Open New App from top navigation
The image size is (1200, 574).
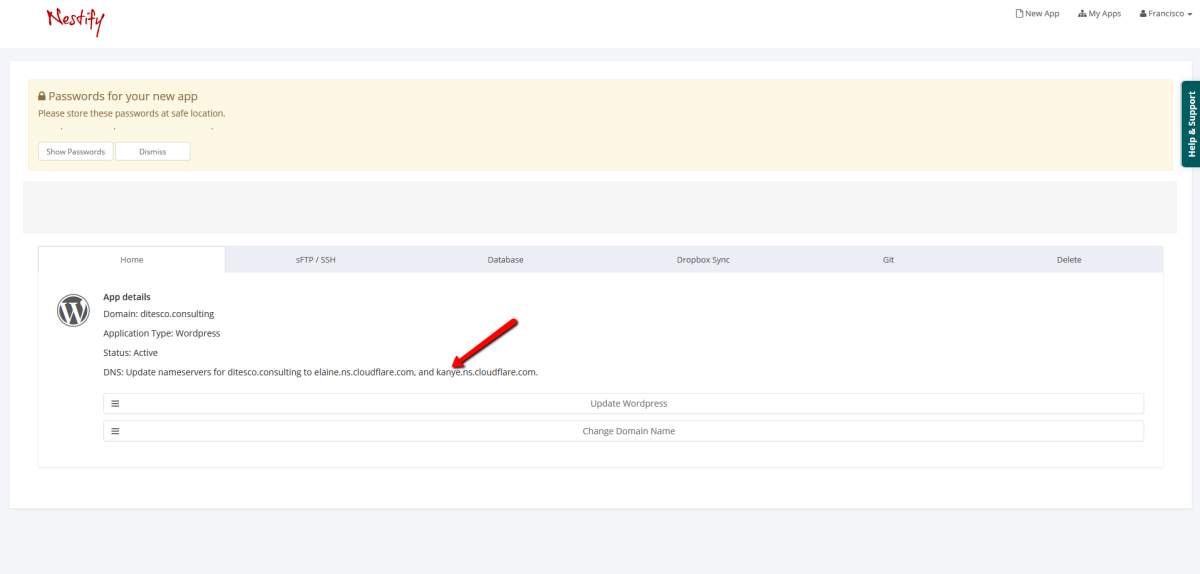click(x=1037, y=14)
